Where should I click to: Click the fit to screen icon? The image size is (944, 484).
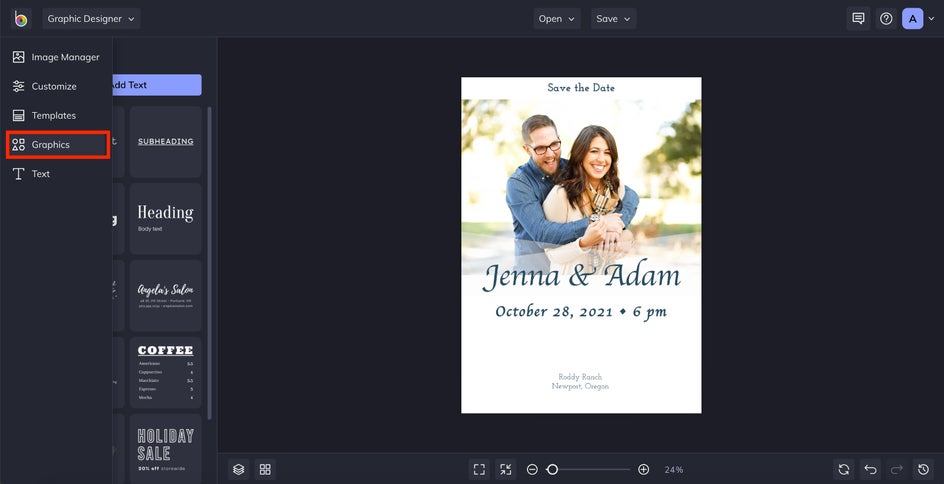pyautogui.click(x=479, y=469)
